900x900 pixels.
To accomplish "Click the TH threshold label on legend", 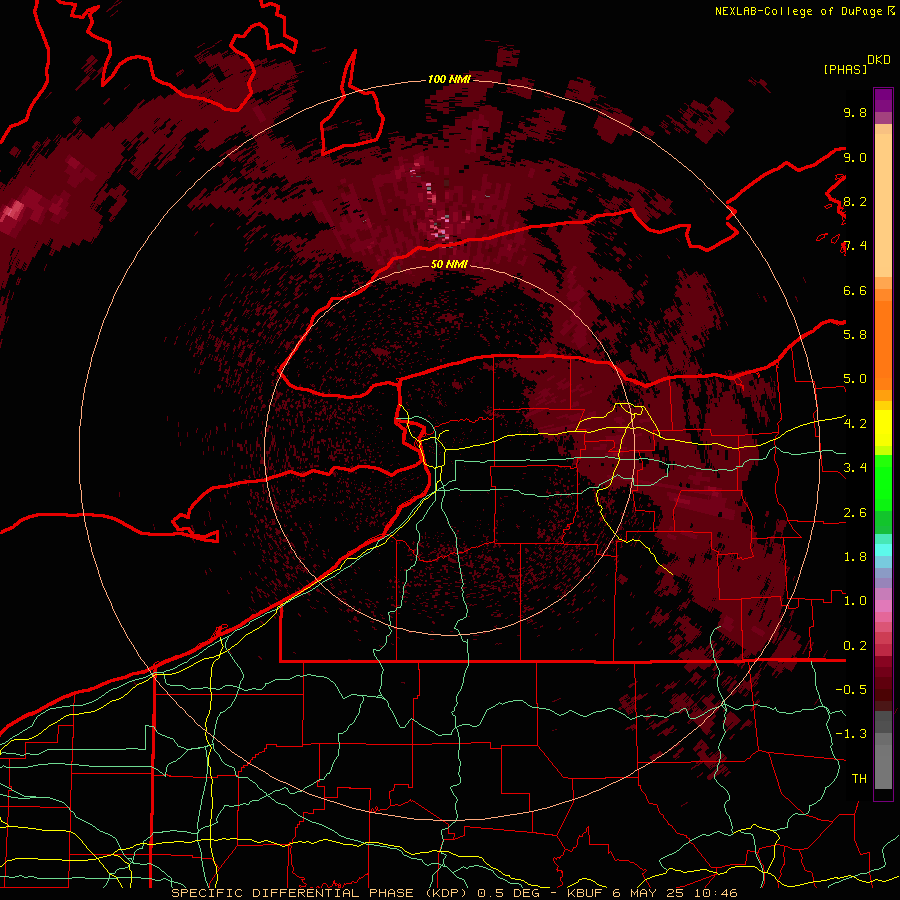I will 859,779.
